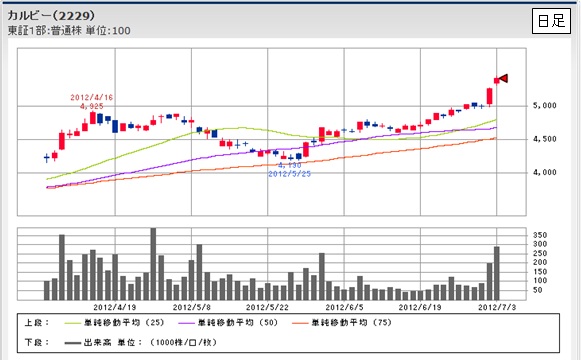Click the orange 75-day moving average legend swatch
This screenshot has height=360, width=581.
point(300,323)
